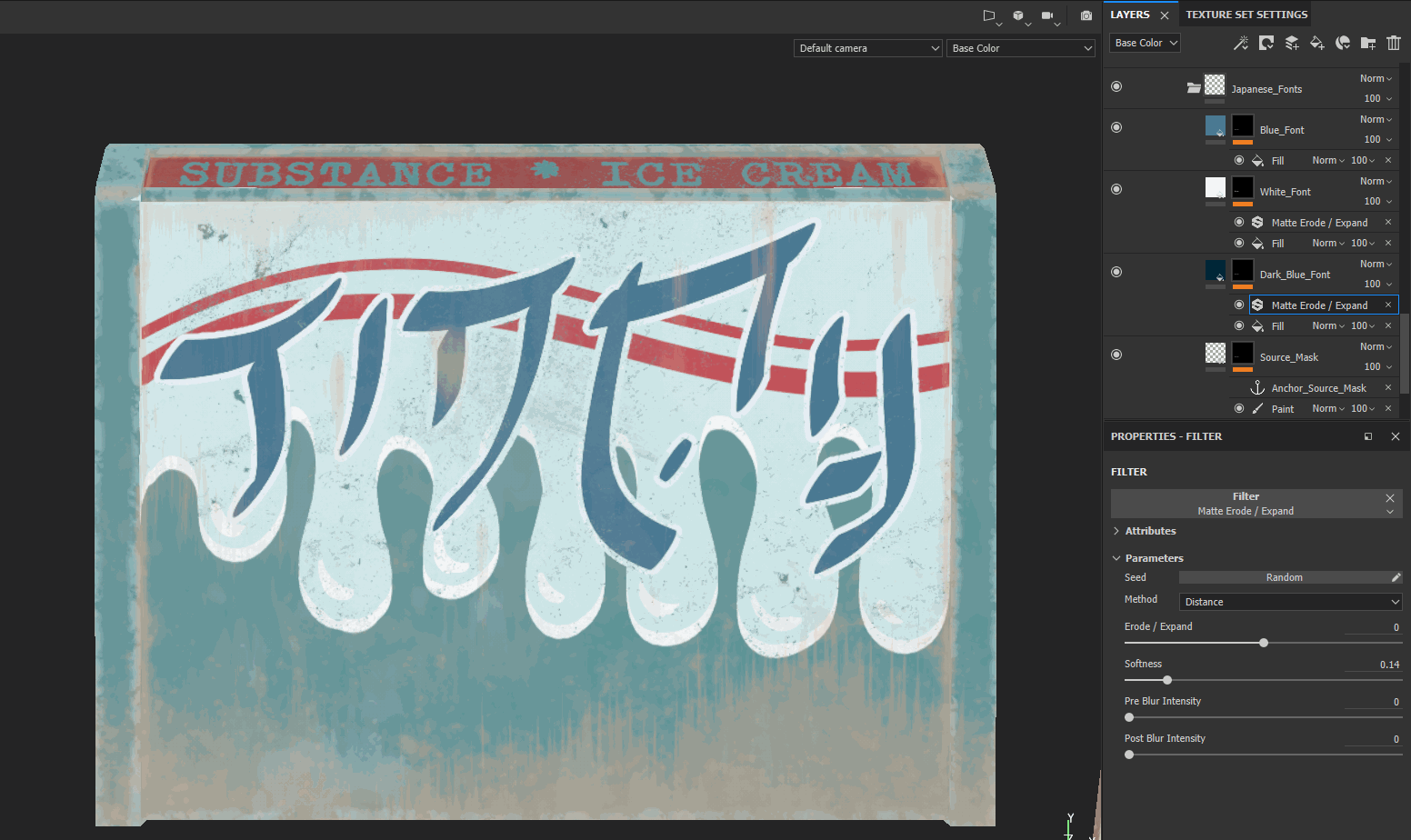Click the Pre Blur Intensity slider handle
1411x840 pixels.
click(1129, 717)
